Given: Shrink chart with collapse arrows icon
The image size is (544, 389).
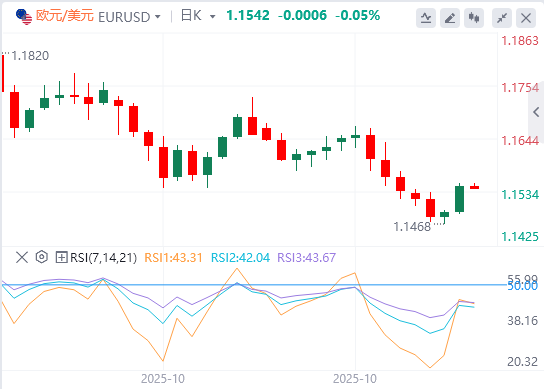Looking at the screenshot, I should [502, 18].
